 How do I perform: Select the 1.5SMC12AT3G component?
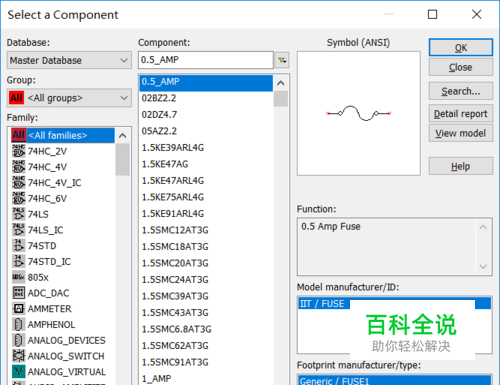[x=206, y=230]
